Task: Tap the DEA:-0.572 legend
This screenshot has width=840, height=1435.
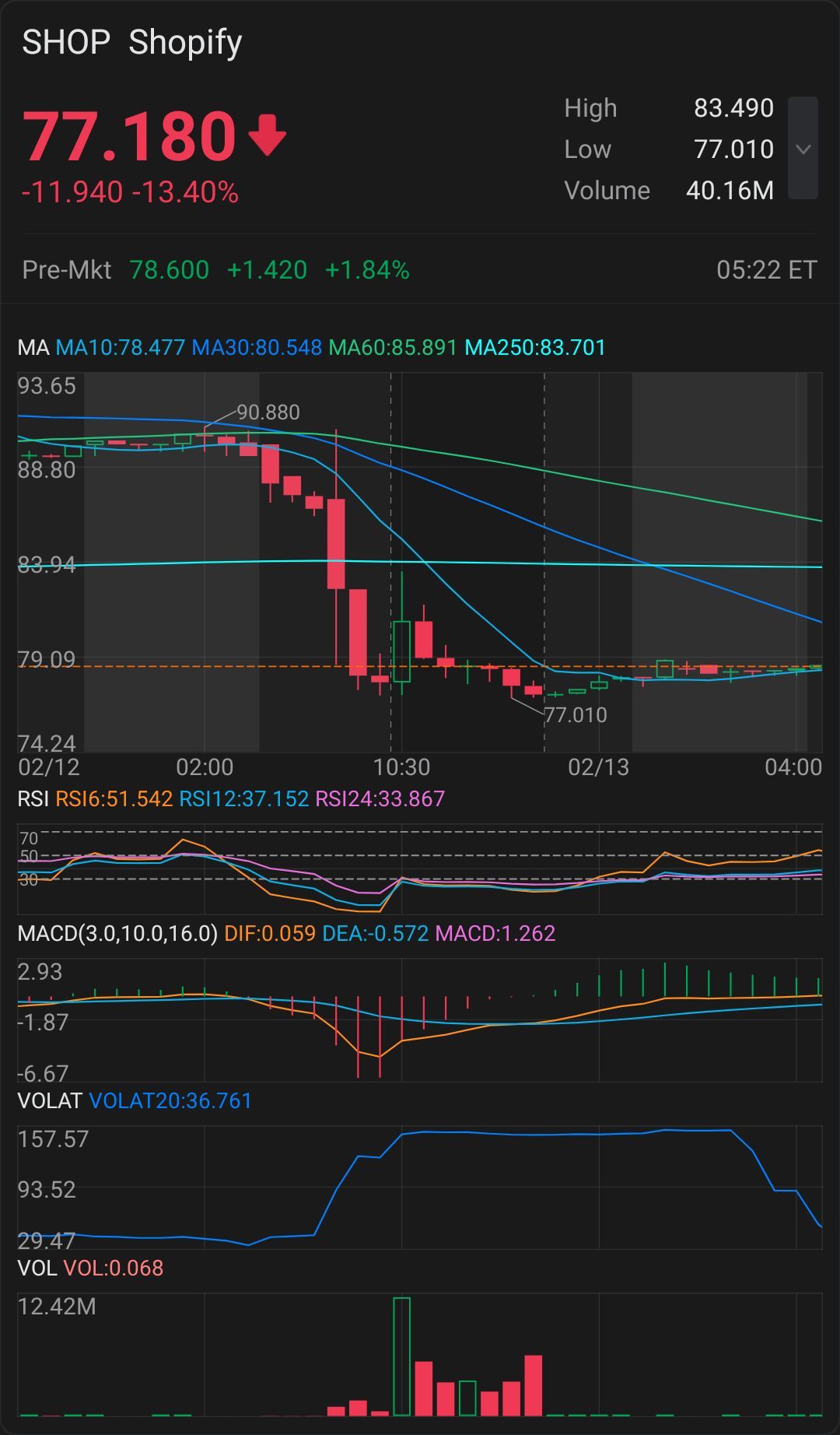Action: point(376,934)
